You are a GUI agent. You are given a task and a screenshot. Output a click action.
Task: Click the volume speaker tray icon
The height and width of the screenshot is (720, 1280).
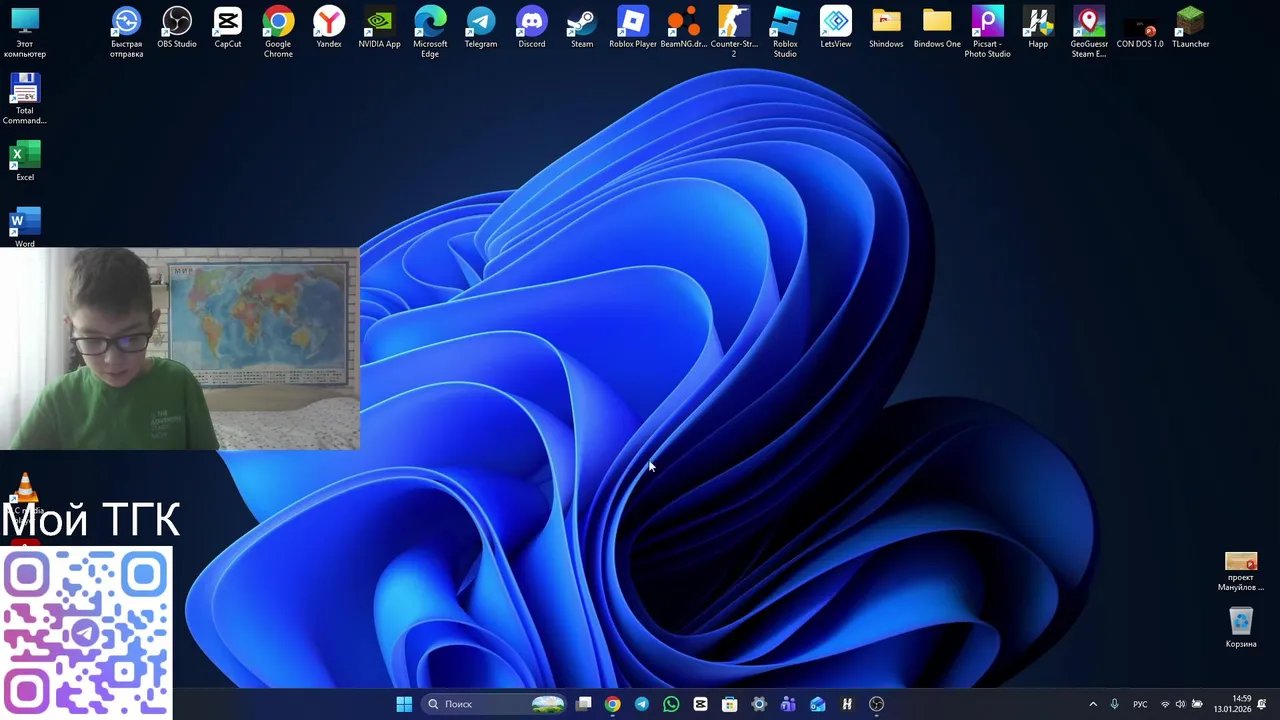coord(1181,704)
